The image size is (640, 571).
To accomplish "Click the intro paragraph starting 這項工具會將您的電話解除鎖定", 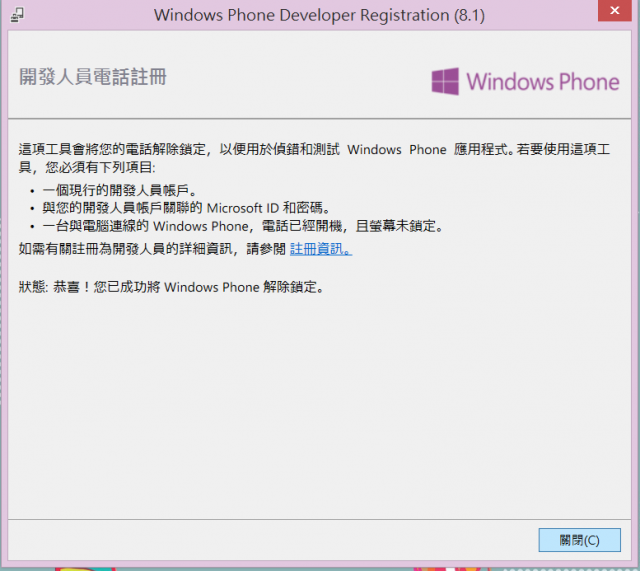I will click(x=314, y=158).
